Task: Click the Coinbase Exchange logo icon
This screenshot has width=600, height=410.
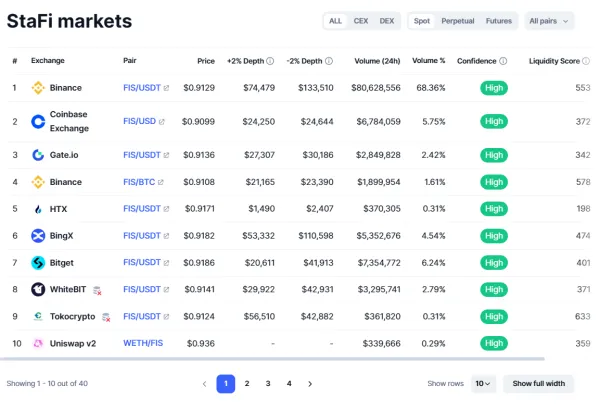Action: point(38,121)
